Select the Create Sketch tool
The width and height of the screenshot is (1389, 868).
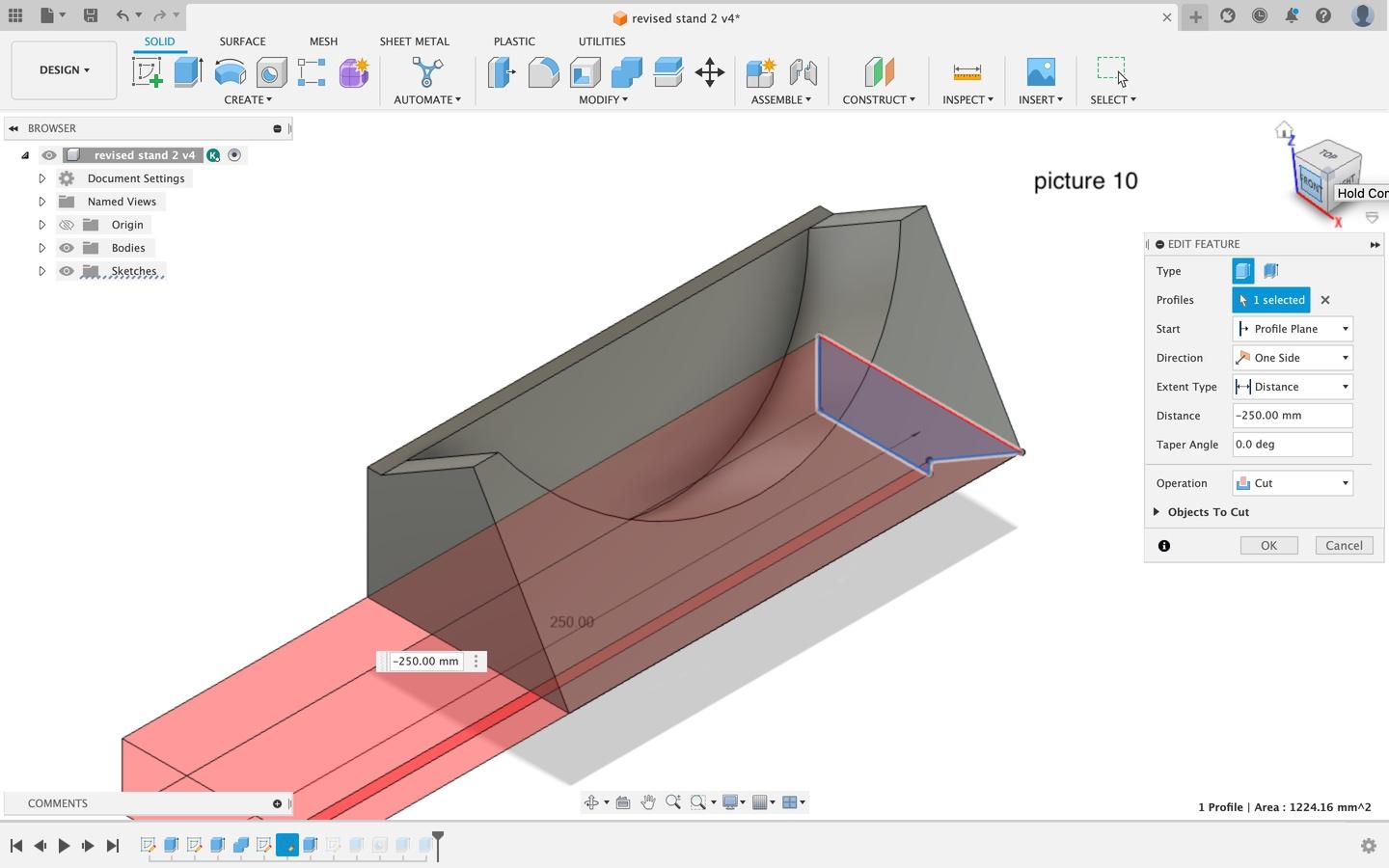click(148, 72)
